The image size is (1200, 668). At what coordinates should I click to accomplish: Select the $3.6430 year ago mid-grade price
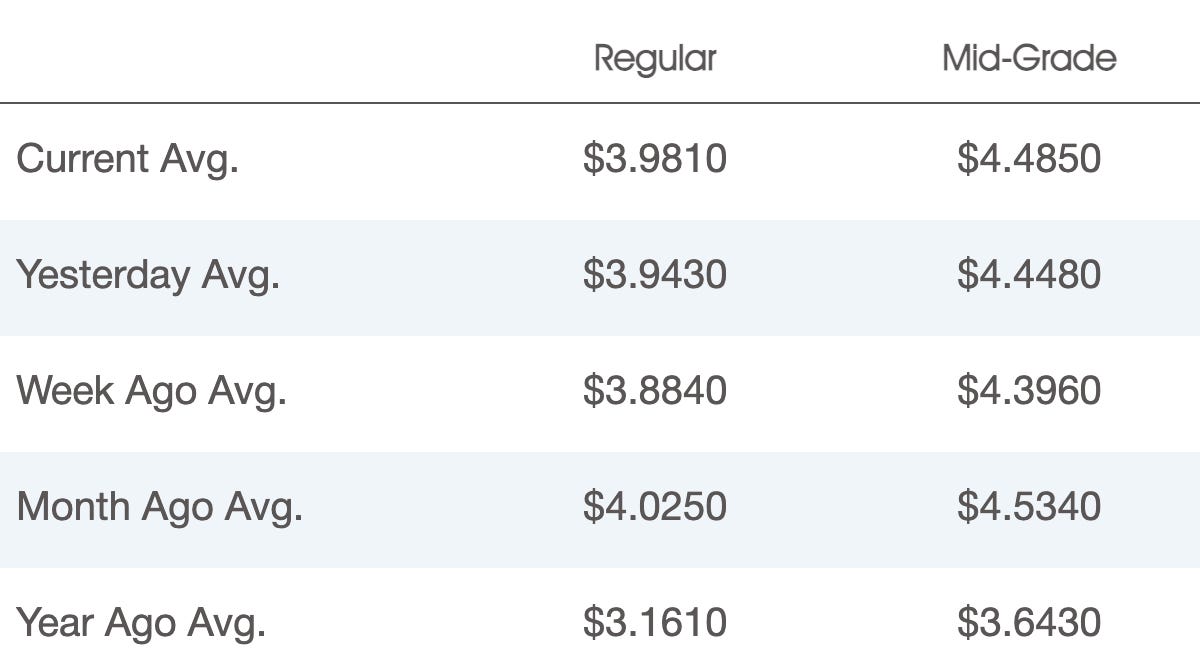click(x=1029, y=623)
